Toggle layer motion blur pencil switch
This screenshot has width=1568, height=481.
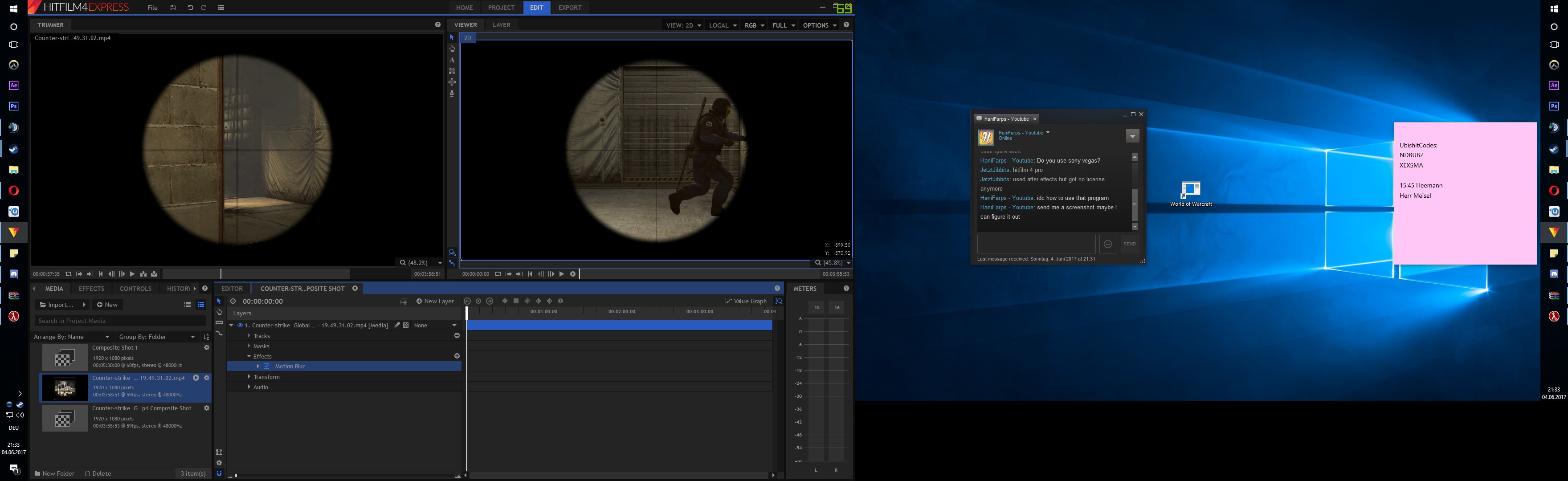tap(397, 325)
